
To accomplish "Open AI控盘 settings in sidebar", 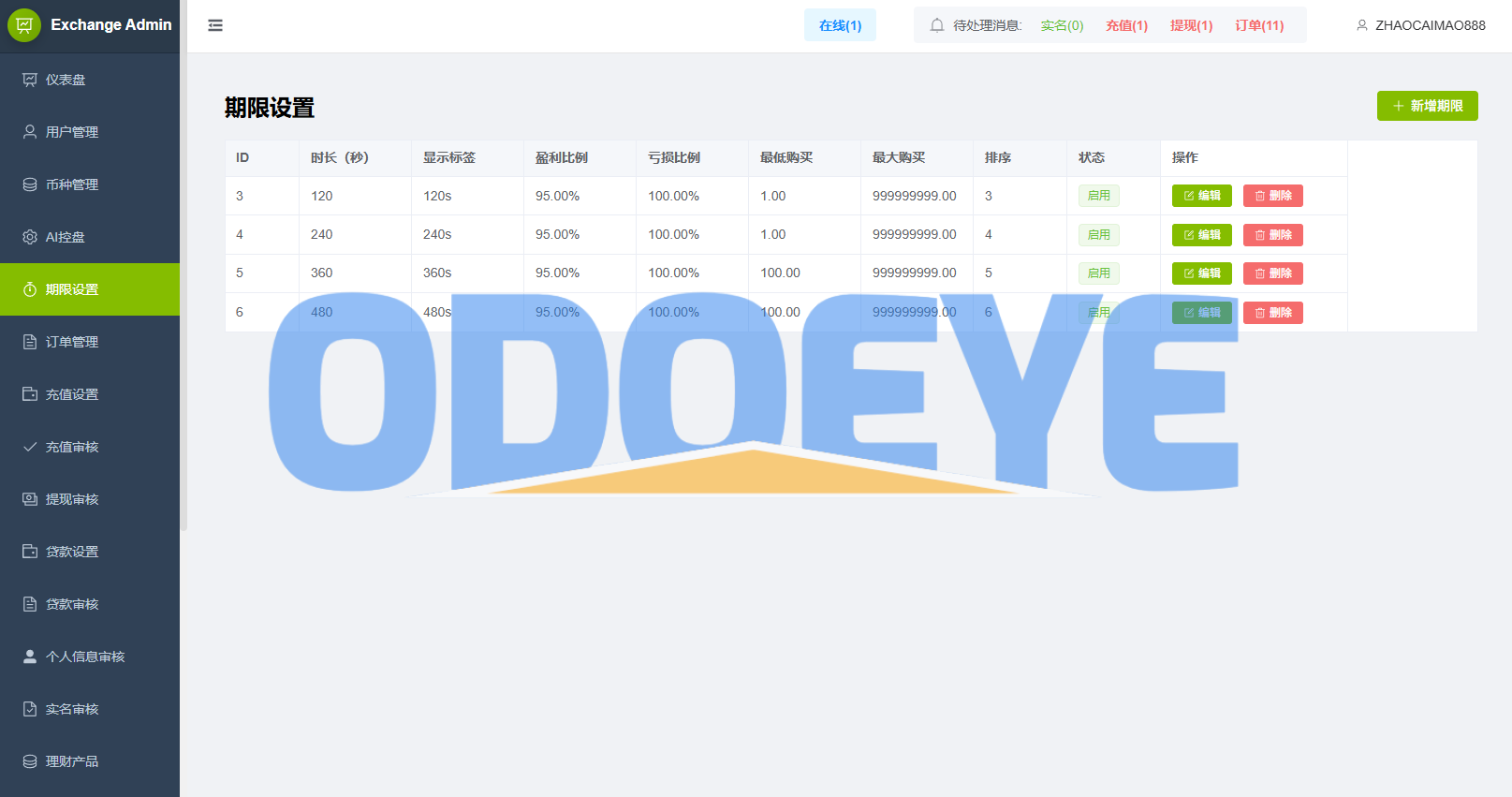I will (x=65, y=237).
